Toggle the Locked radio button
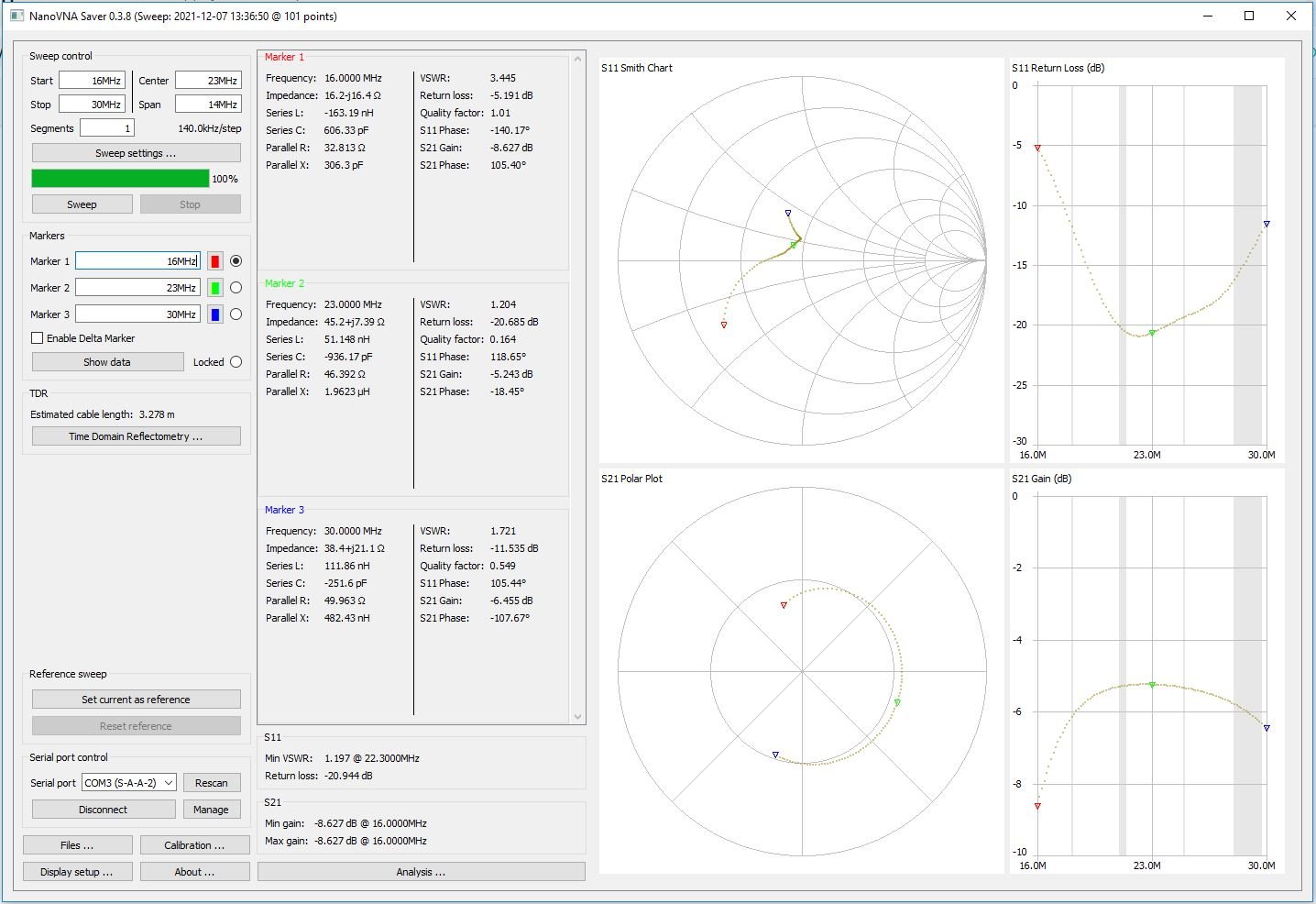Viewport: 1316px width, 904px height. [x=236, y=362]
